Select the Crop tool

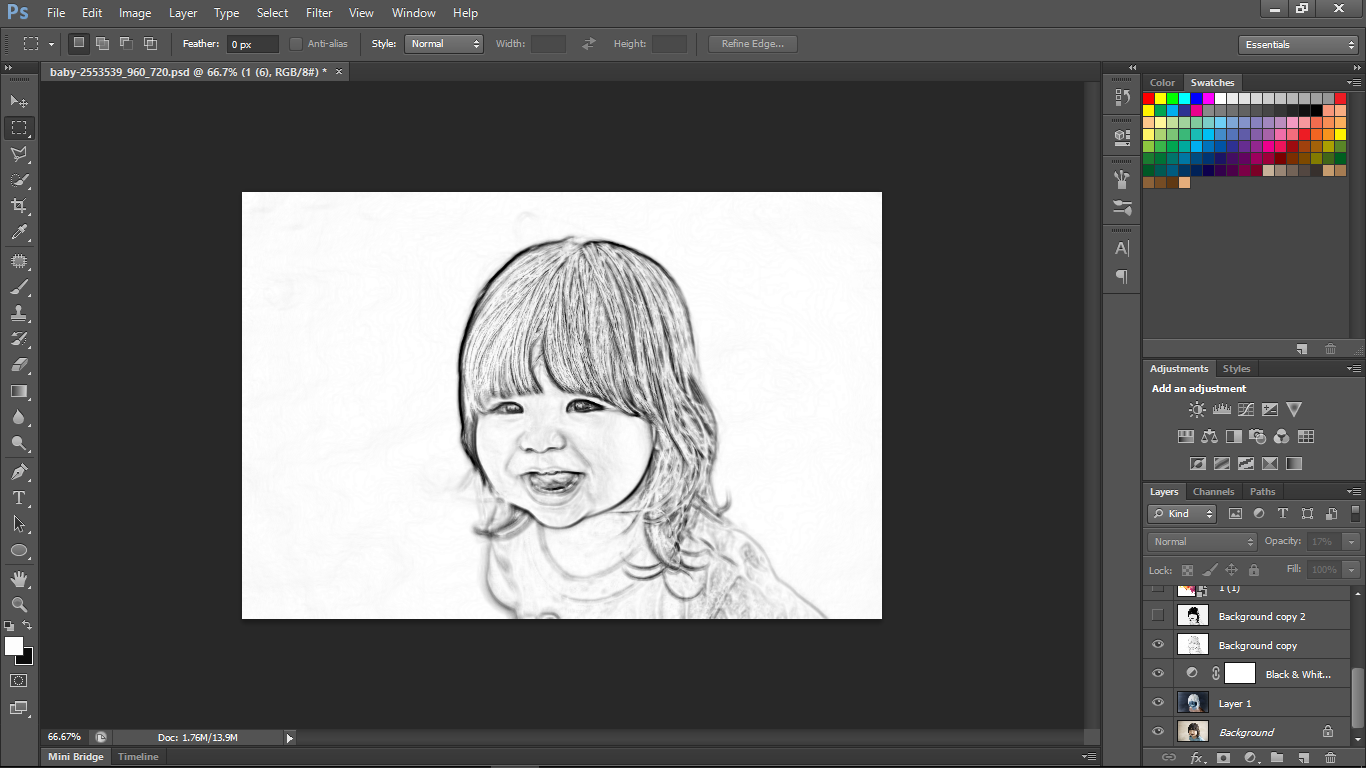click(19, 206)
